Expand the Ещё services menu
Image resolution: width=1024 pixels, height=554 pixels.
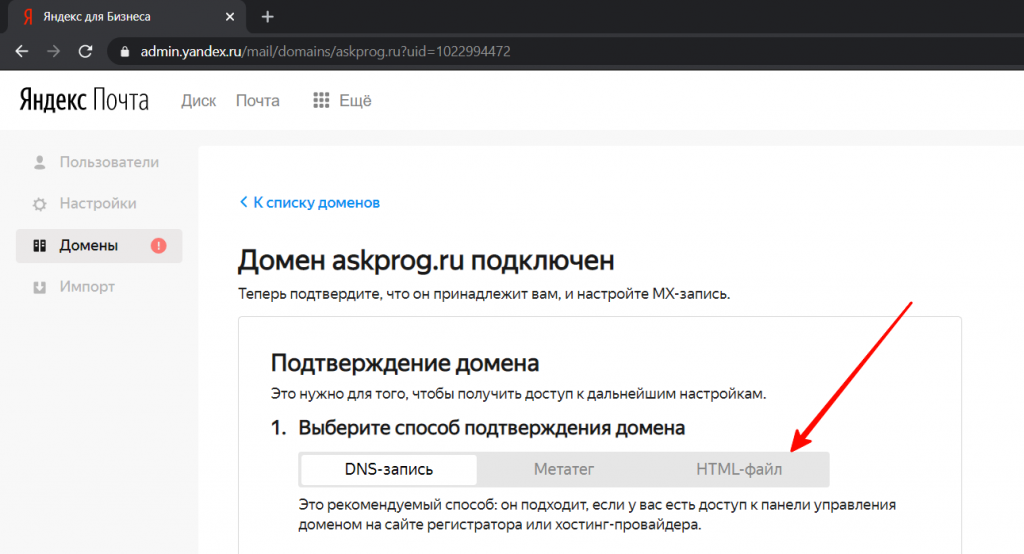[x=355, y=101]
